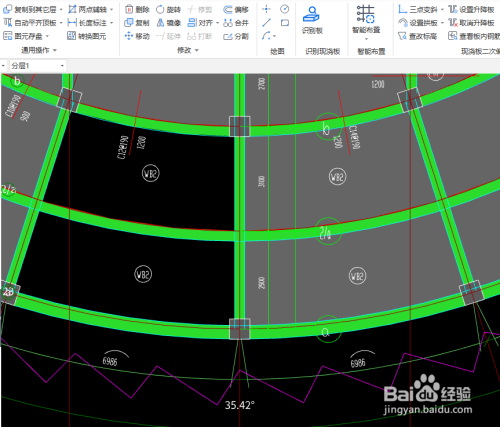The width and height of the screenshot is (500, 427).
Task: Expand the 两点辅轴 dropdown arrow
Action: 112,10
